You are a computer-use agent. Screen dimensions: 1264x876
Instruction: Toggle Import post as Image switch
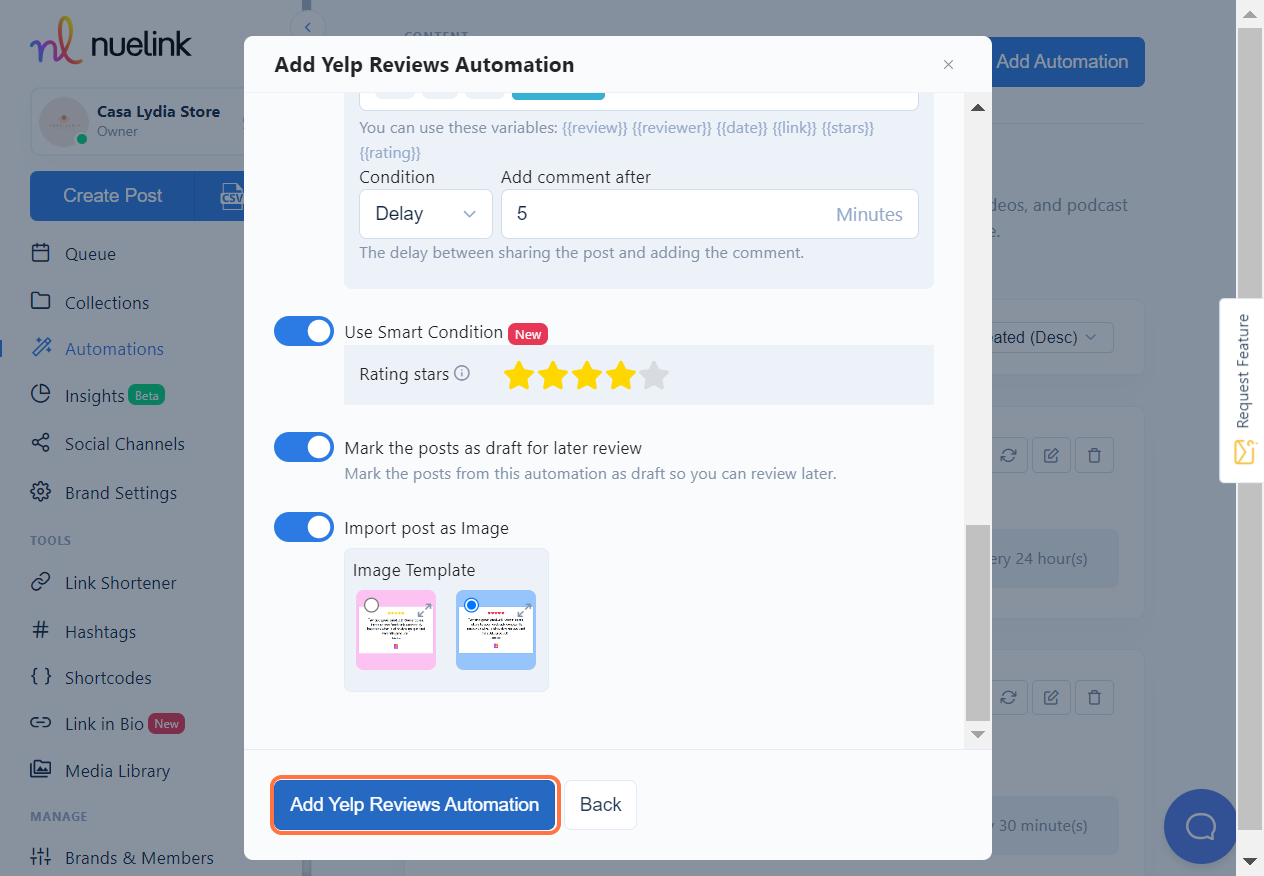pyautogui.click(x=304, y=527)
